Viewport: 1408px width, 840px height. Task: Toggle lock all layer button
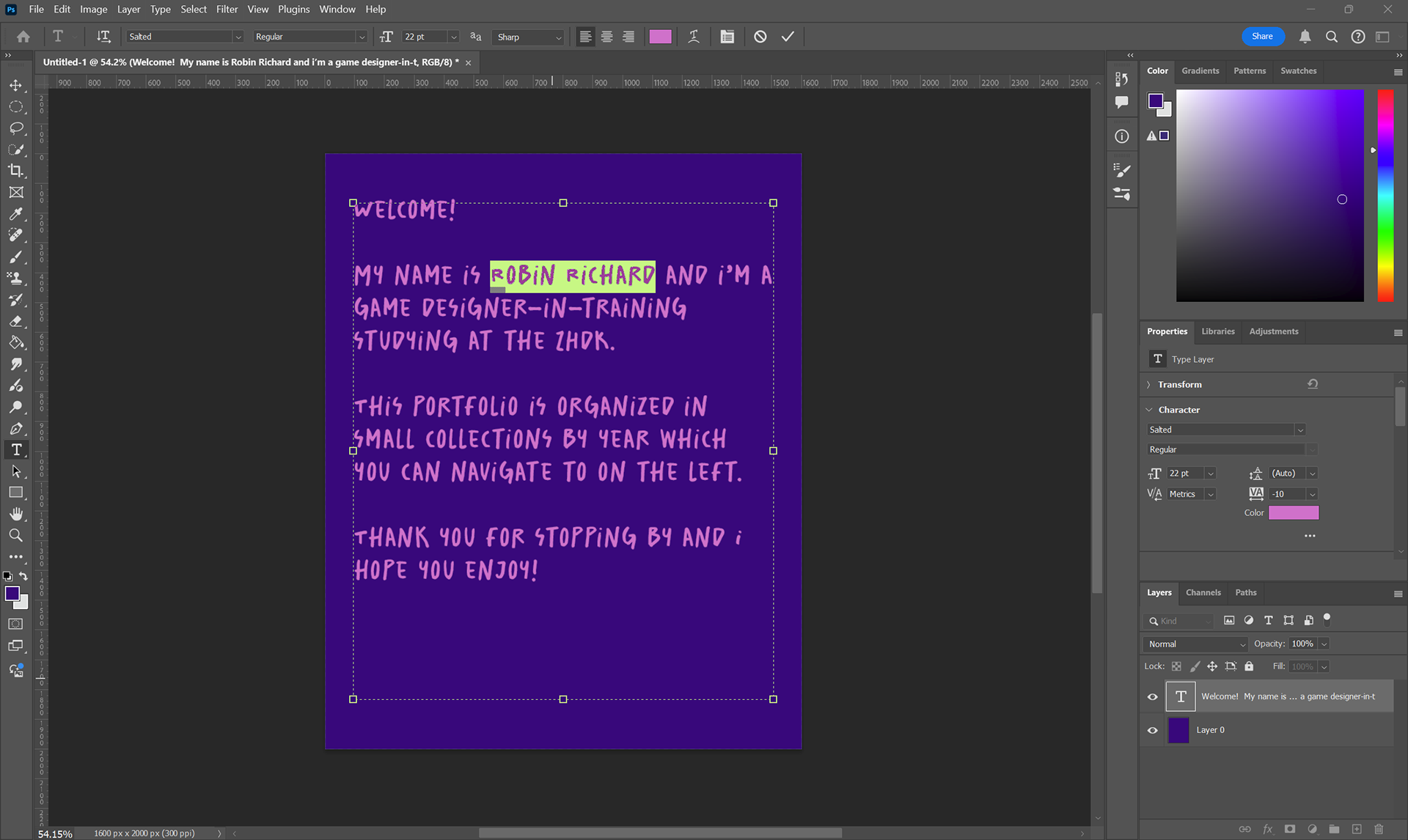pyautogui.click(x=1249, y=666)
